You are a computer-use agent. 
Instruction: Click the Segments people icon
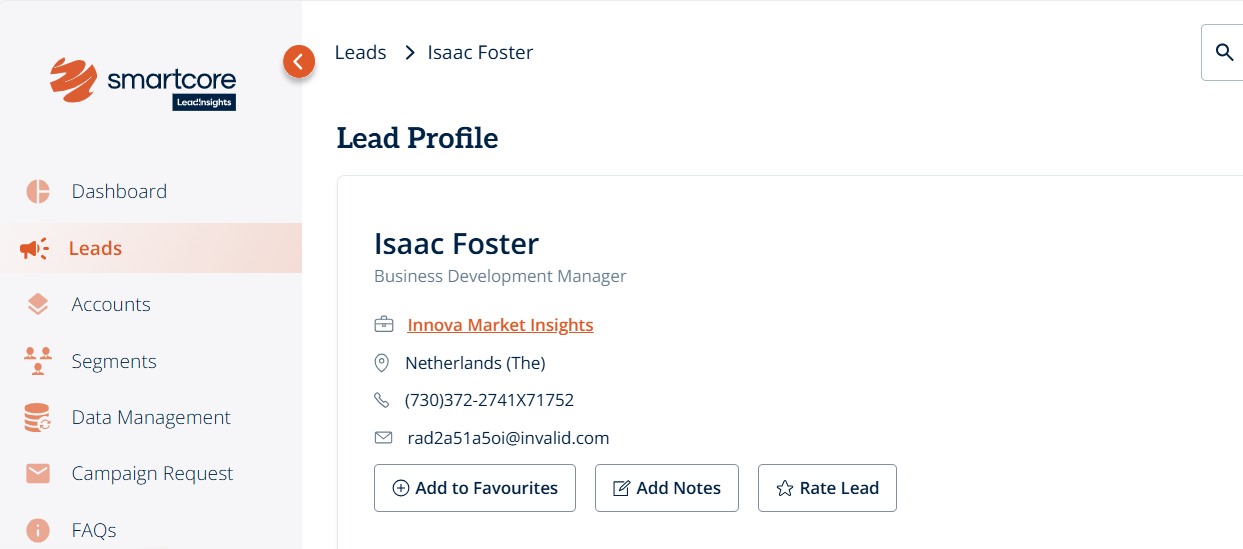[x=38, y=361]
